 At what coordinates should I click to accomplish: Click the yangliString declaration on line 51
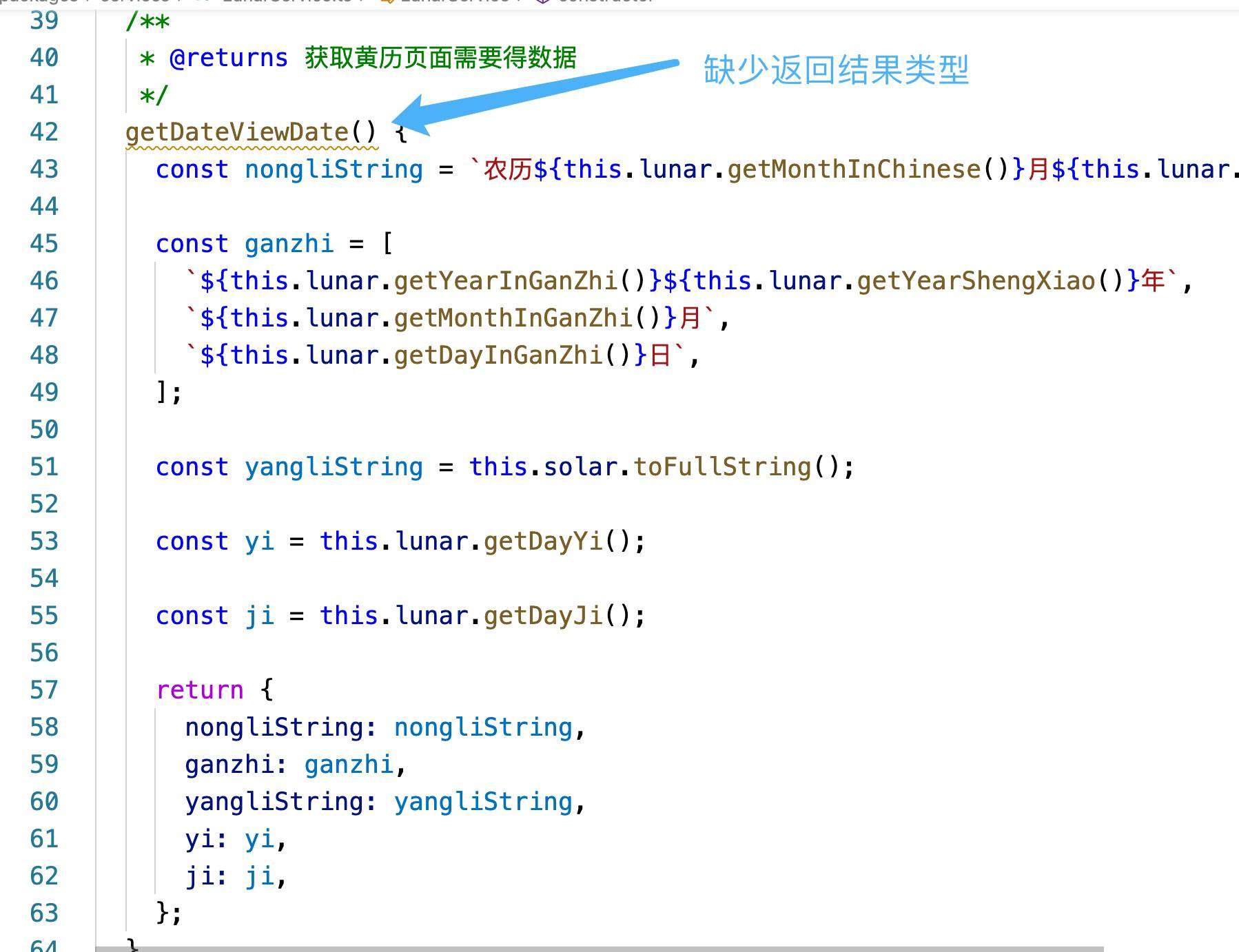(x=334, y=466)
